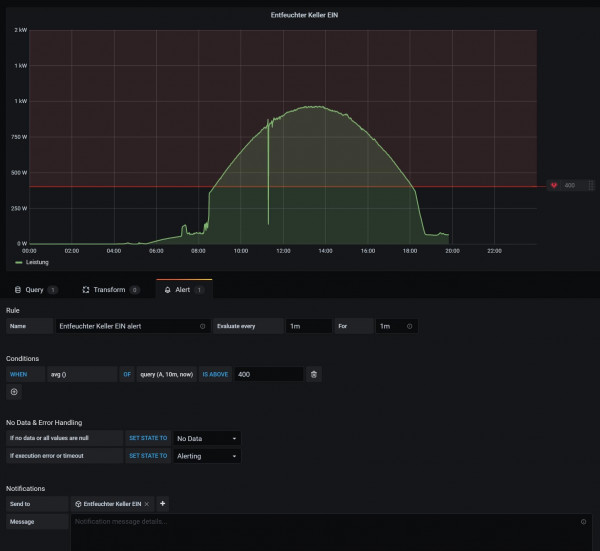
Task: Switch to the Transform tab
Action: [x=110, y=289]
